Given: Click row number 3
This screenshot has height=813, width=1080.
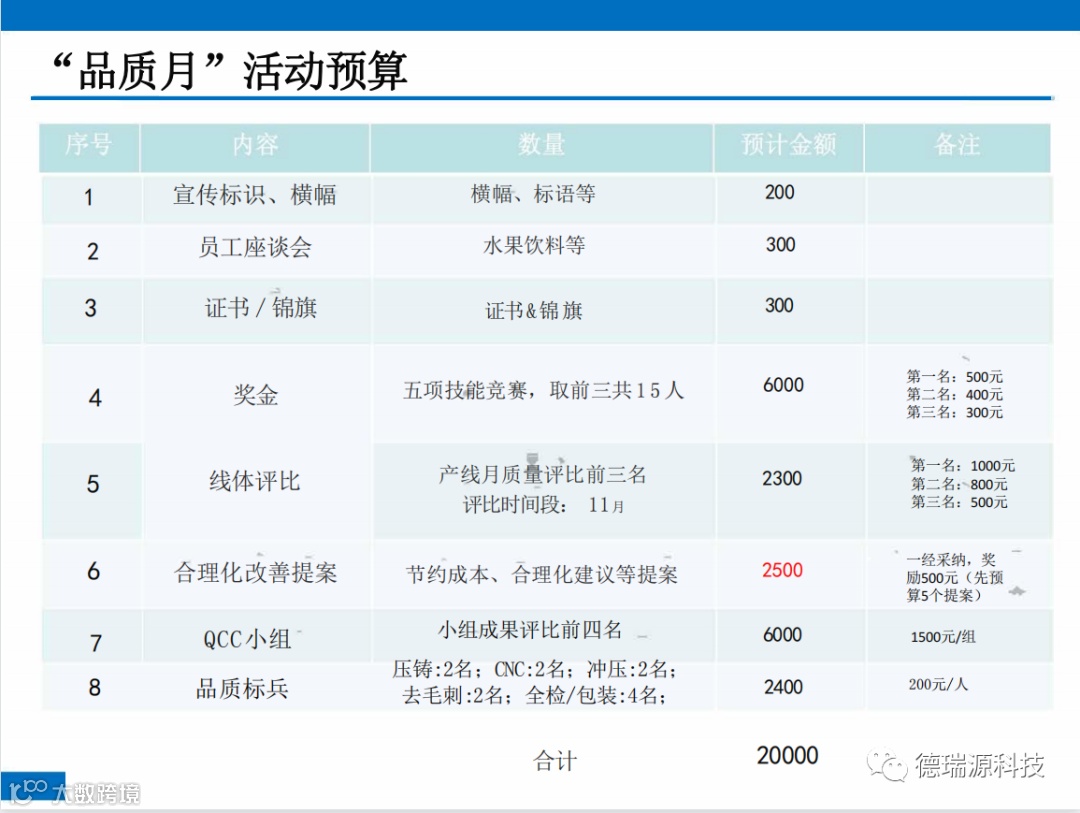Looking at the screenshot, I should pyautogui.click(x=90, y=308).
